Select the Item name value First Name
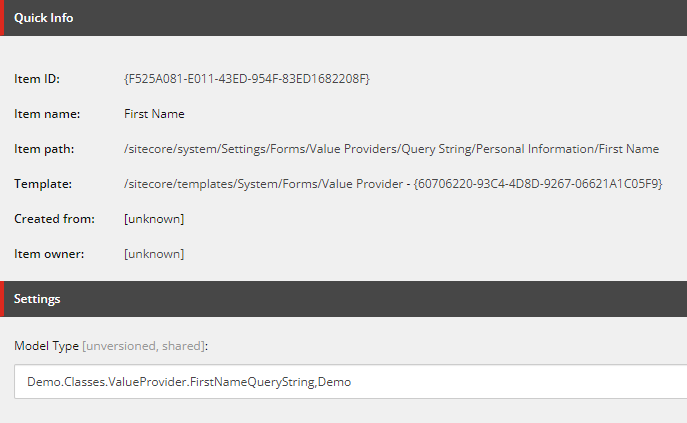The width and height of the screenshot is (687, 423). pos(154,114)
